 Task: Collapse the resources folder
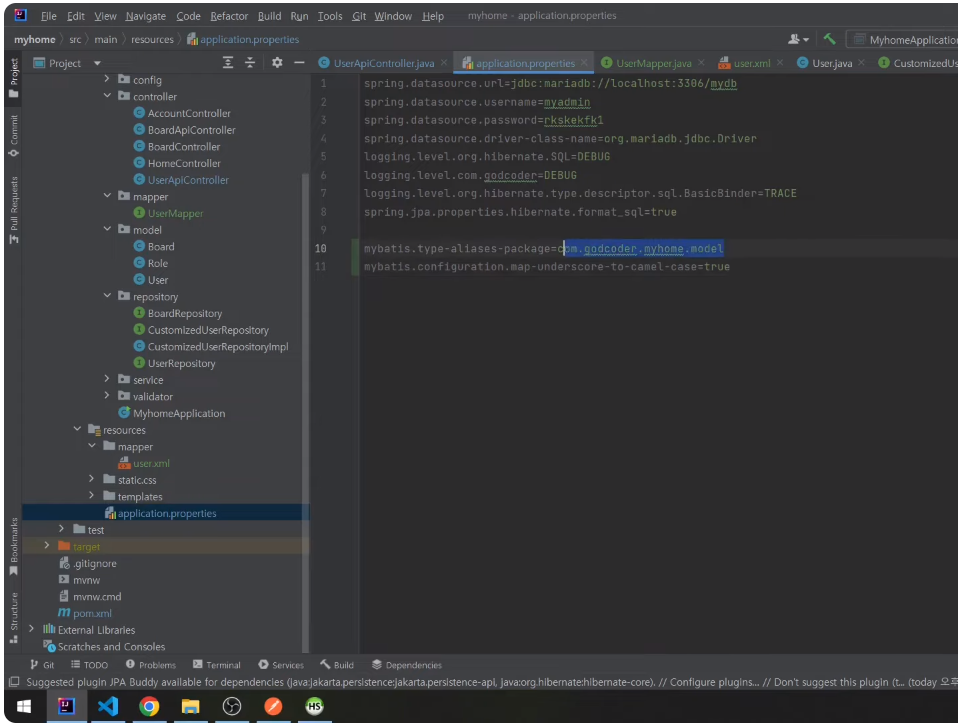(77, 429)
